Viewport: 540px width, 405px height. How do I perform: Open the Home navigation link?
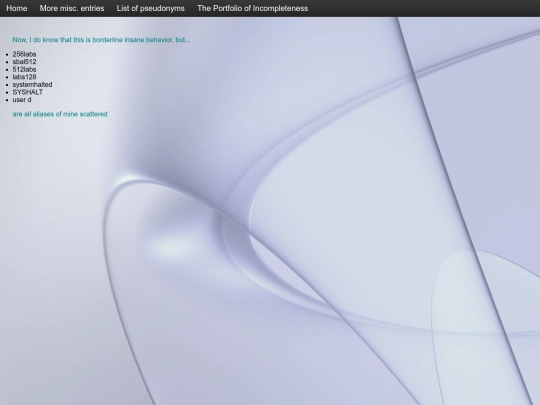pyautogui.click(x=17, y=8)
